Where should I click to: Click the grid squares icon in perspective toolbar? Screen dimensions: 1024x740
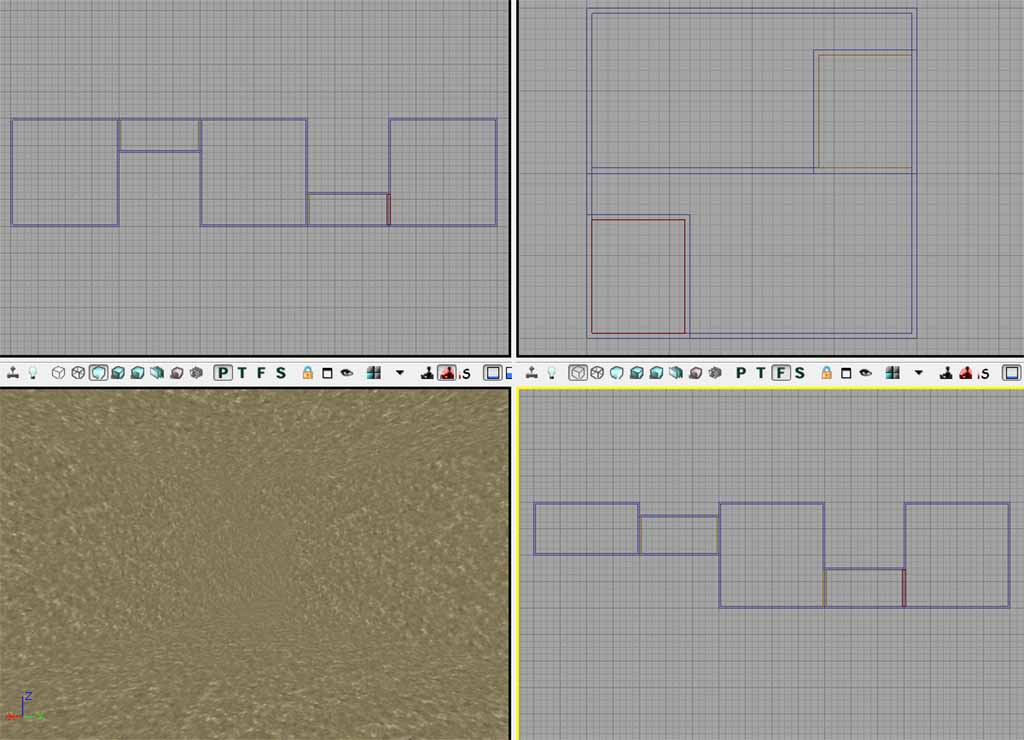[x=374, y=373]
